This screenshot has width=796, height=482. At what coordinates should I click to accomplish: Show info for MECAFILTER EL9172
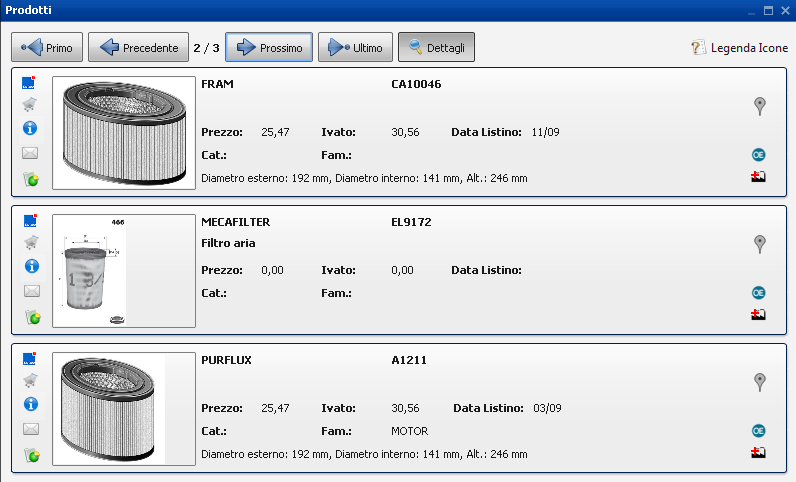click(31, 266)
